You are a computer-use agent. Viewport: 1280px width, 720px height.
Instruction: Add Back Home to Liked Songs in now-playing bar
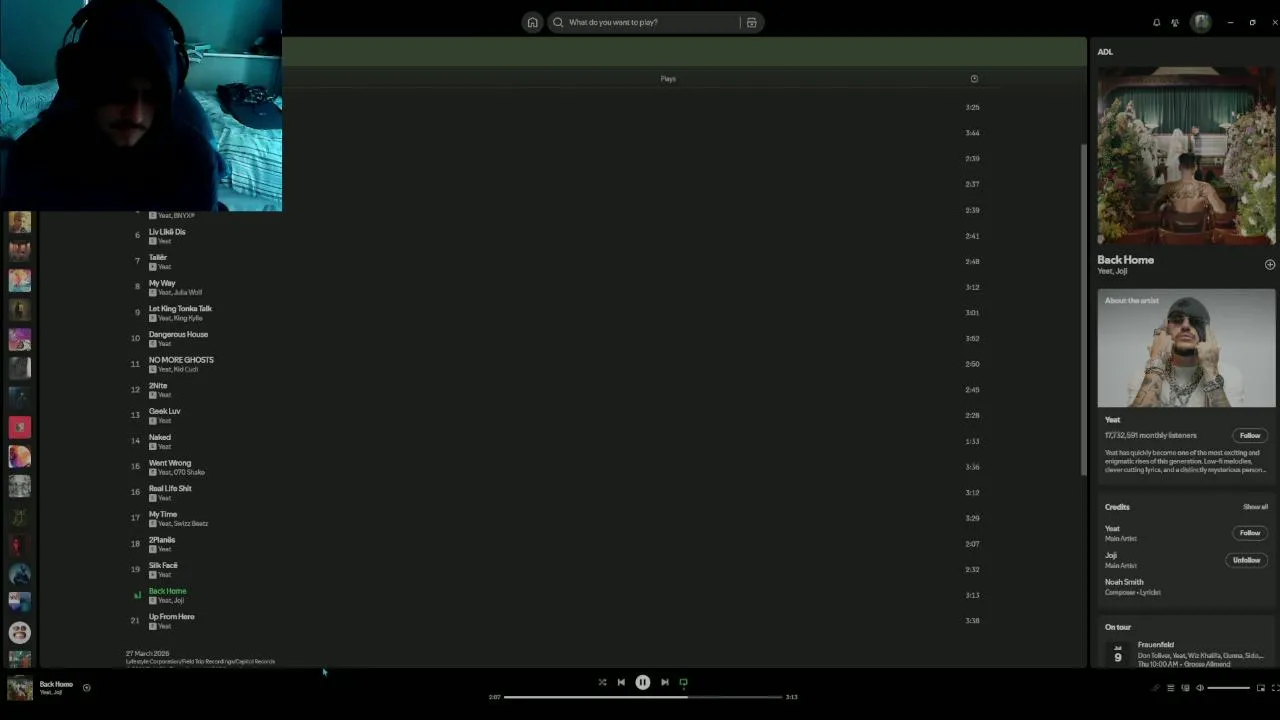(x=86, y=687)
